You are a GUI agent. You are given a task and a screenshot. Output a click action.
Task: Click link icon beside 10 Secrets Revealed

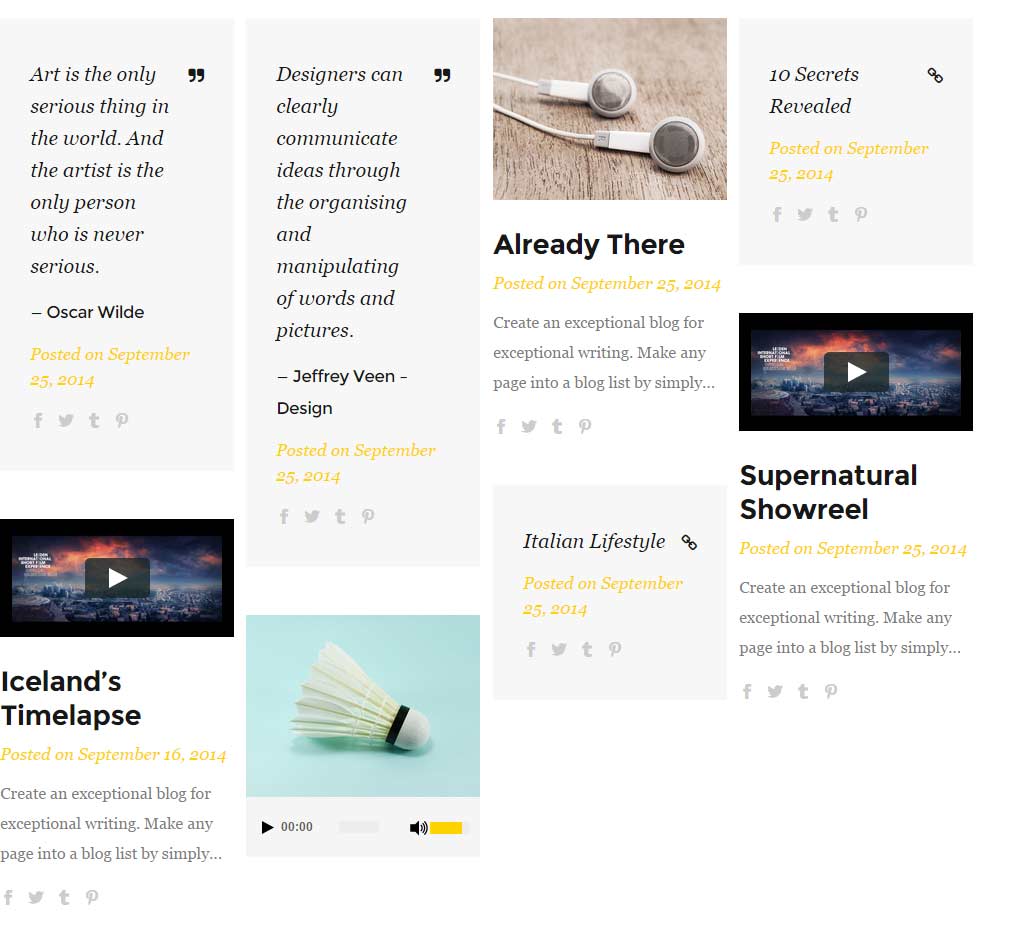tap(935, 75)
